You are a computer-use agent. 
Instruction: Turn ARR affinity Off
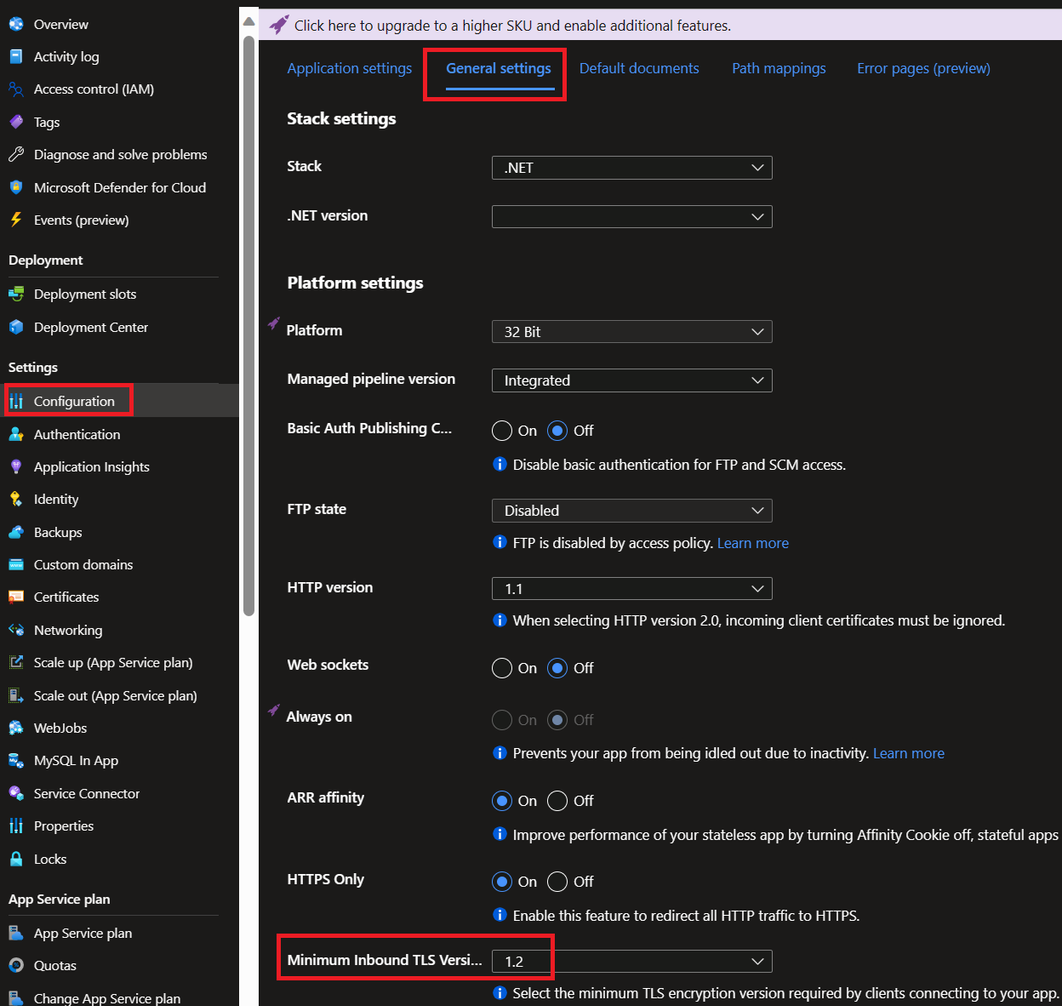click(x=557, y=801)
